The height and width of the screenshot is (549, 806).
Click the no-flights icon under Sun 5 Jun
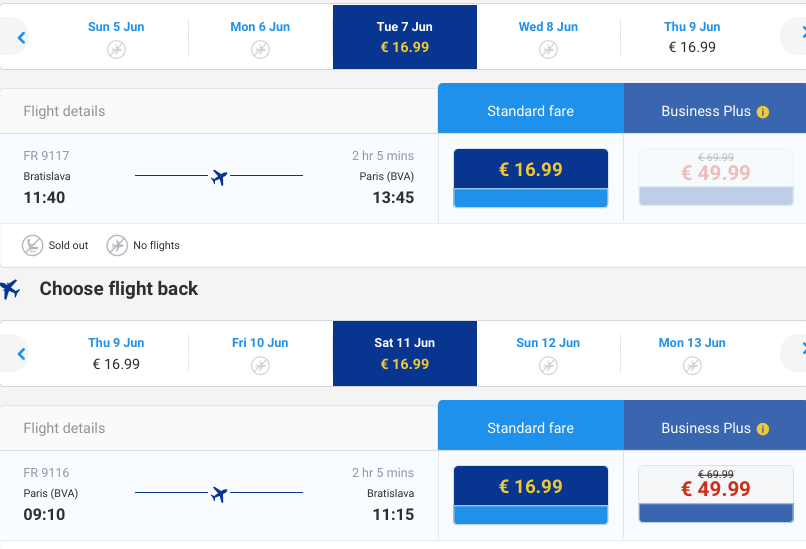tap(116, 50)
